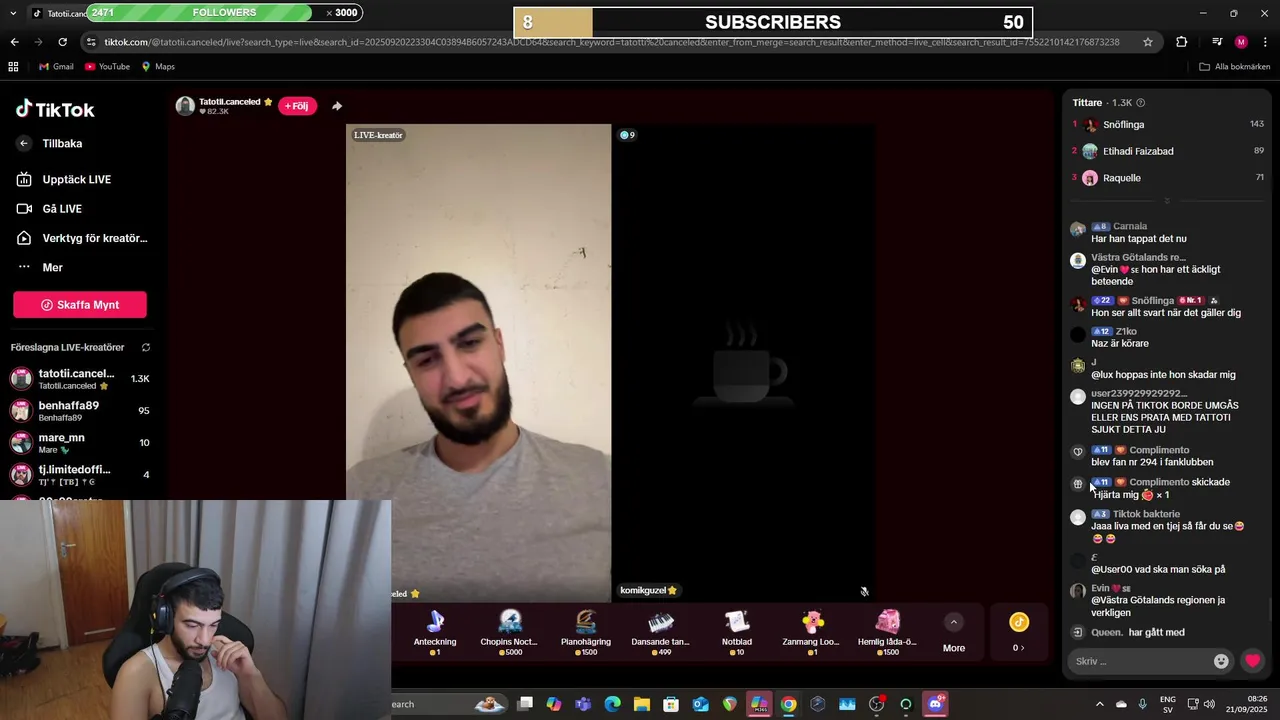Screen dimensions: 1280x720
Task: Open top viewer Snöflinga
Action: click(x=1167, y=125)
